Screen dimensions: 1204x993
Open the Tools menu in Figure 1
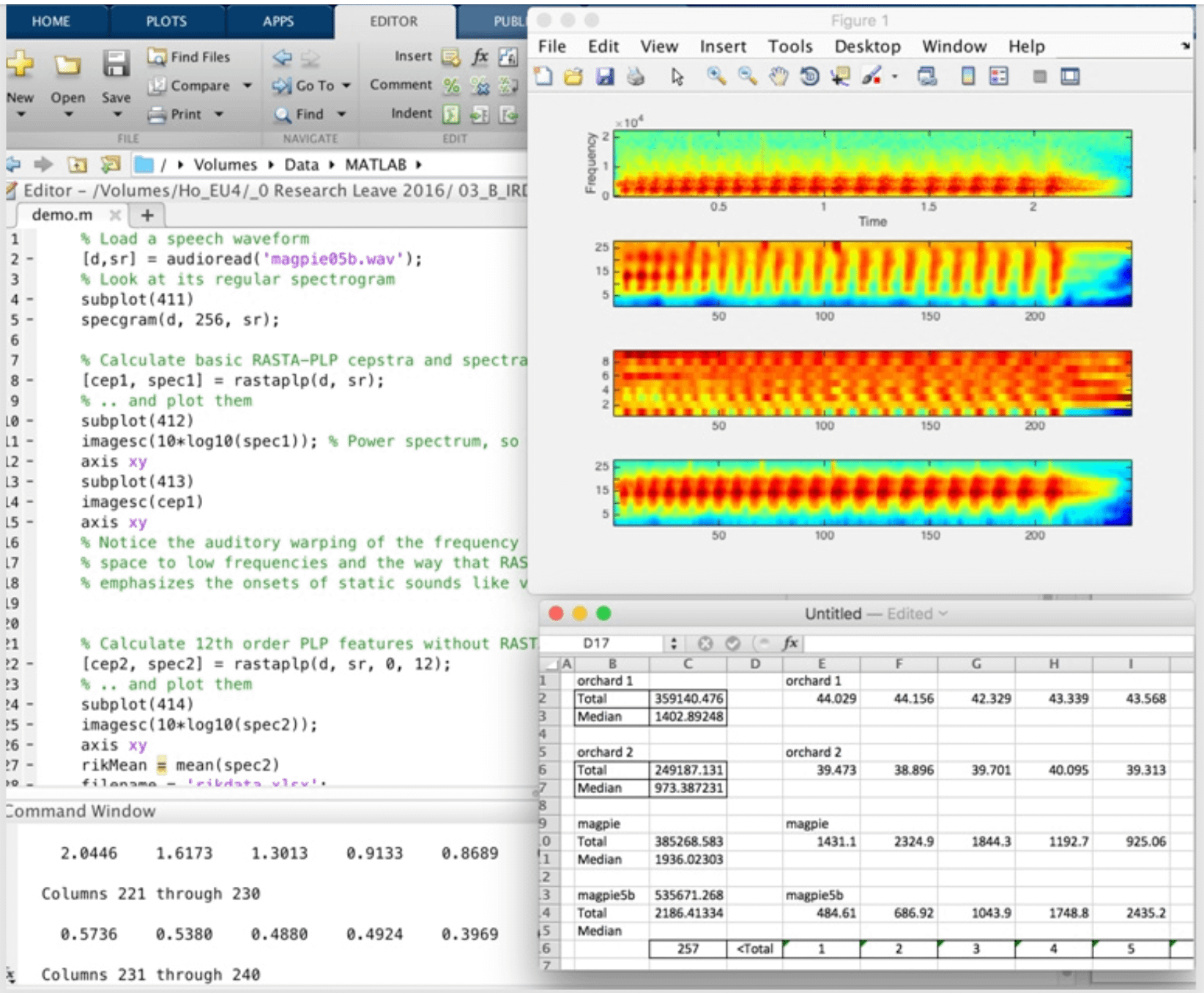789,47
